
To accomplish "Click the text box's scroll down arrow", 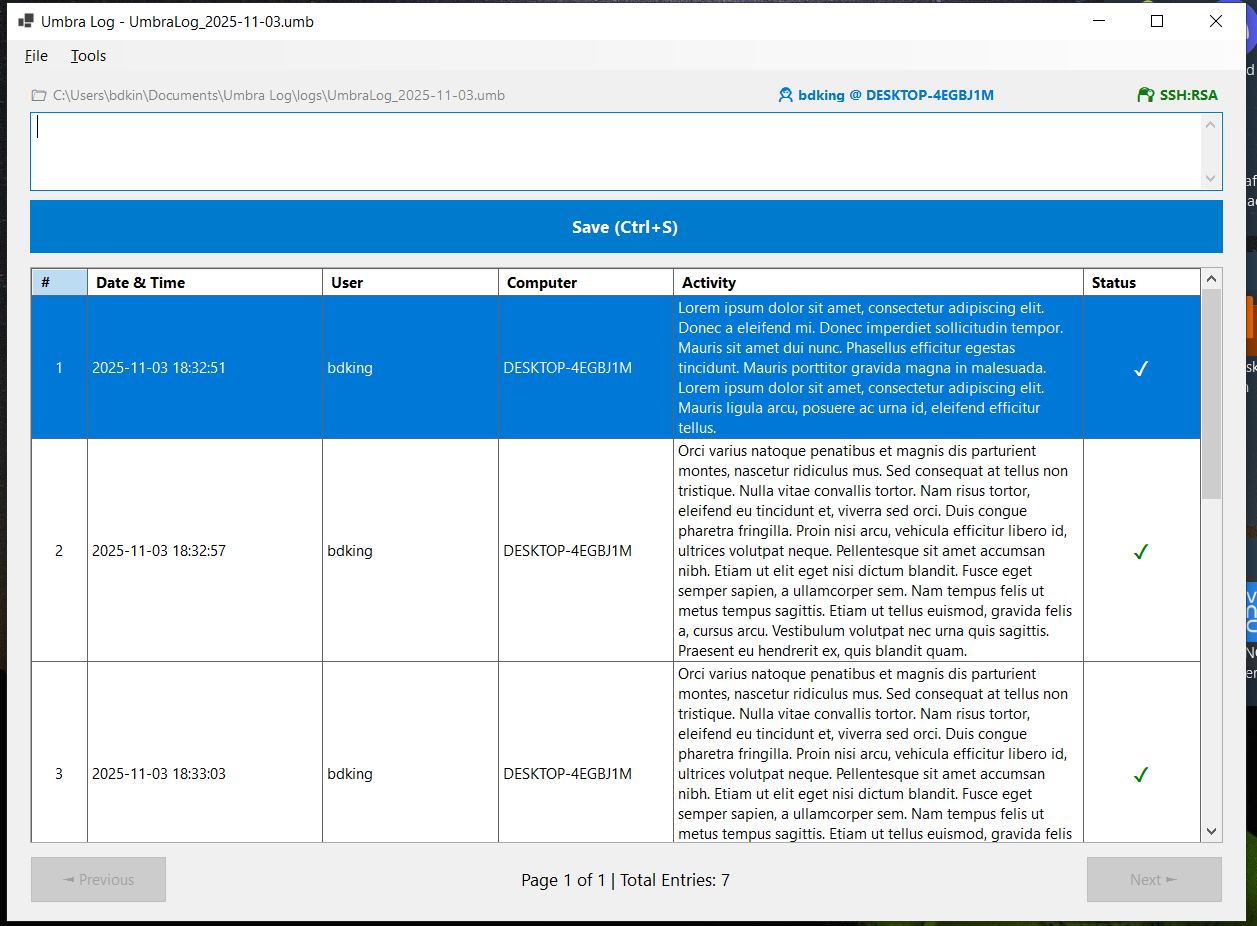I will [1211, 178].
